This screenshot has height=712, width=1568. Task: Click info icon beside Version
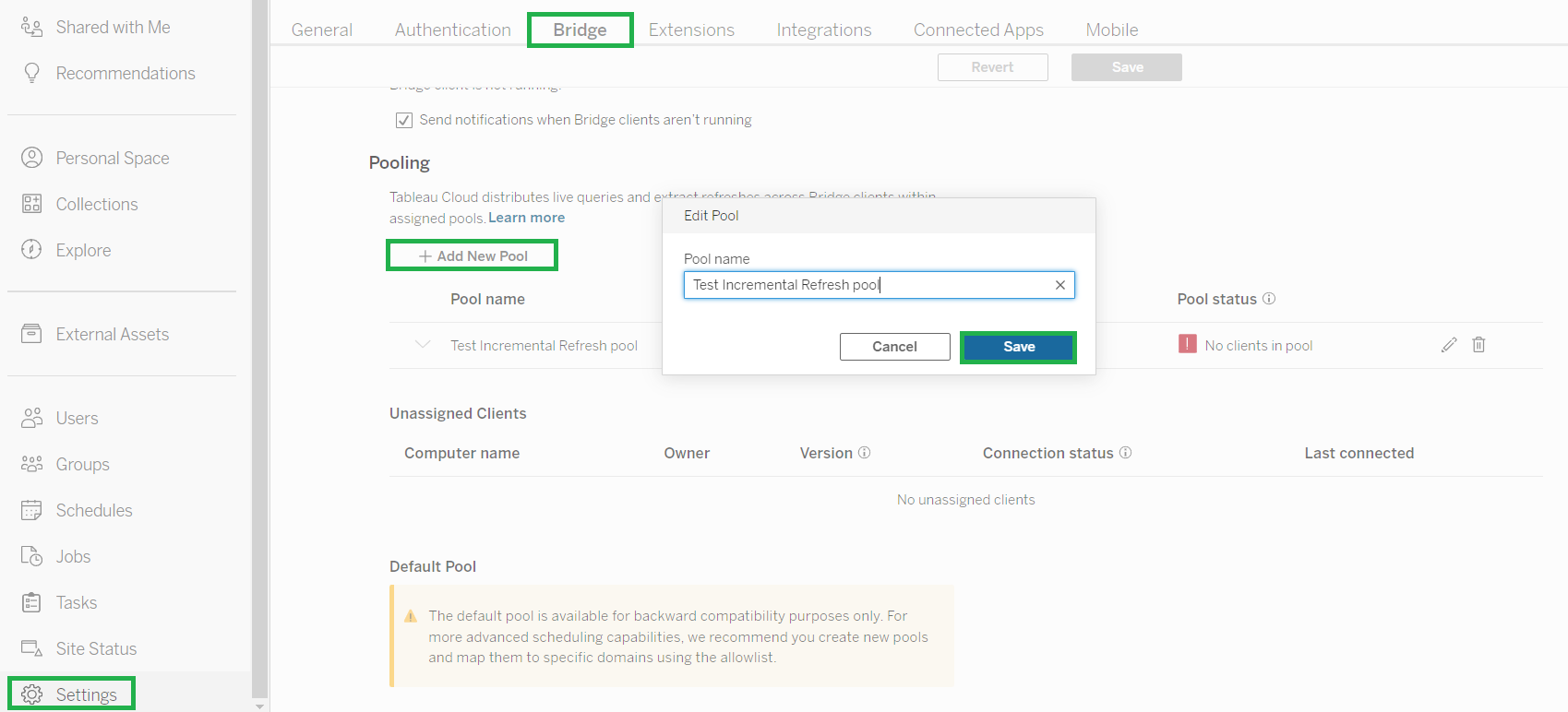[864, 452]
